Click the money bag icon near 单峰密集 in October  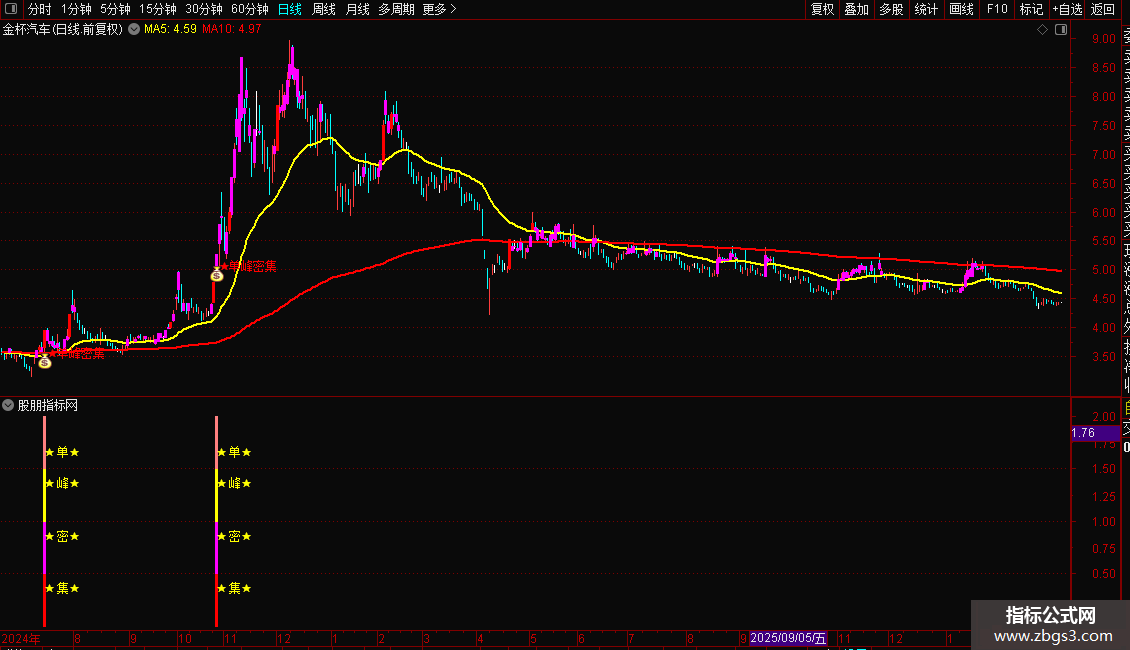217,275
